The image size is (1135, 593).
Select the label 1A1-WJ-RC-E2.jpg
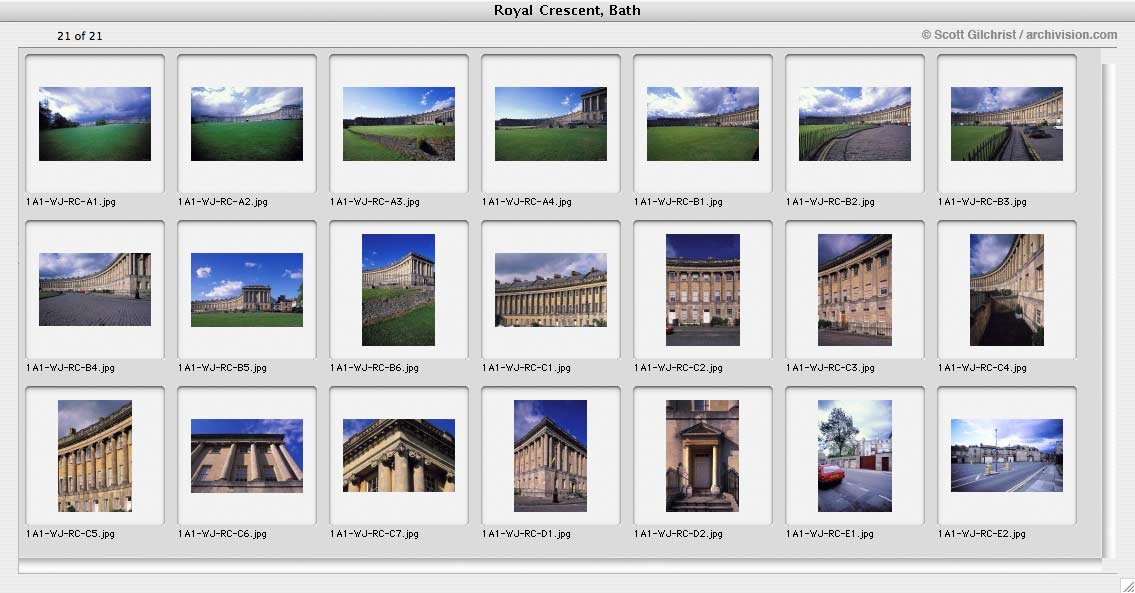pyautogui.click(x=982, y=534)
